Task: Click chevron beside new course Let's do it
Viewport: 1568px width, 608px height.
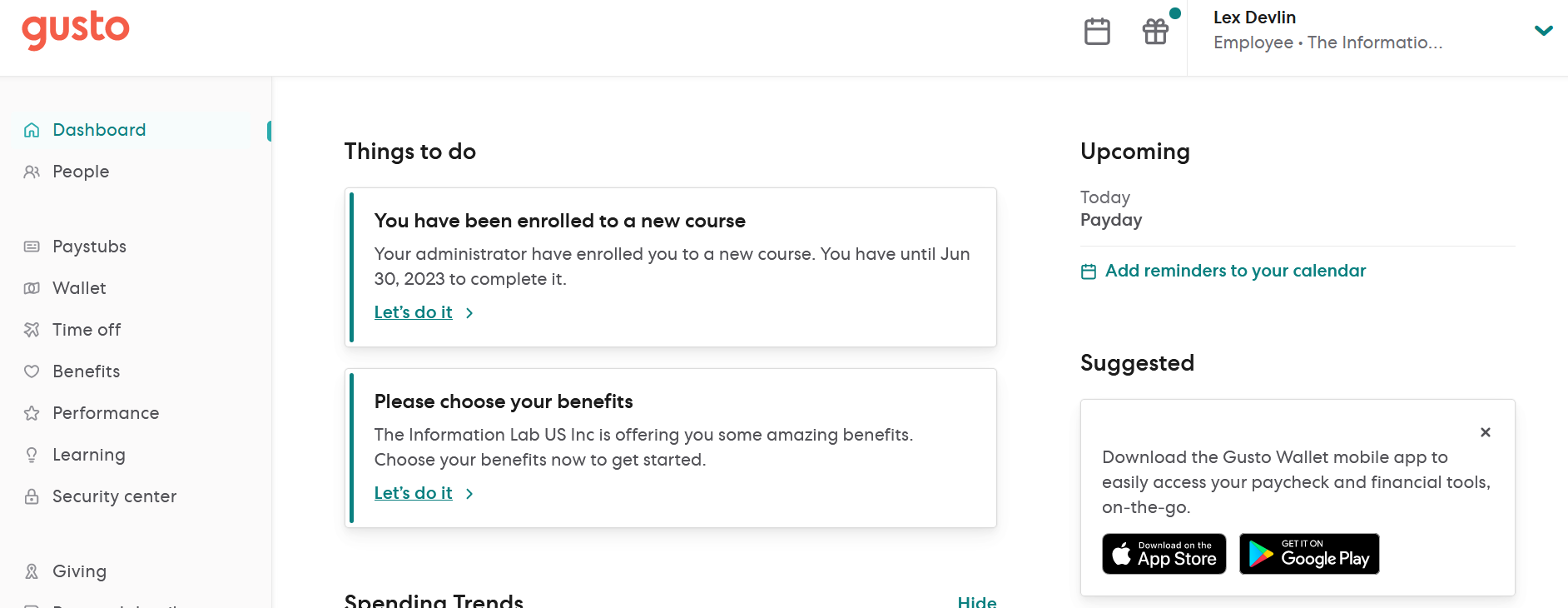Action: [469, 313]
